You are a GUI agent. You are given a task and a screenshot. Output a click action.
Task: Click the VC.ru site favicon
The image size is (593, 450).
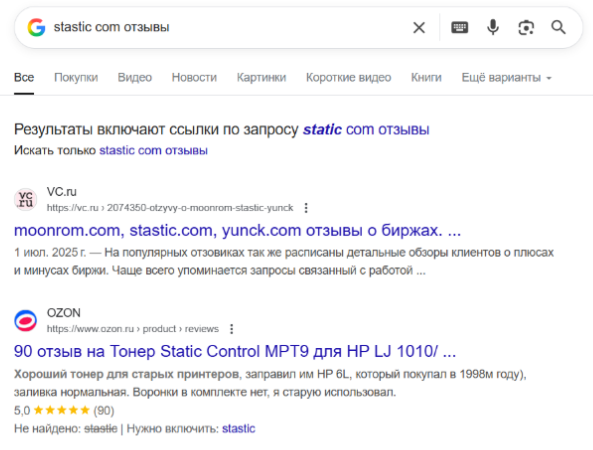coord(25,199)
